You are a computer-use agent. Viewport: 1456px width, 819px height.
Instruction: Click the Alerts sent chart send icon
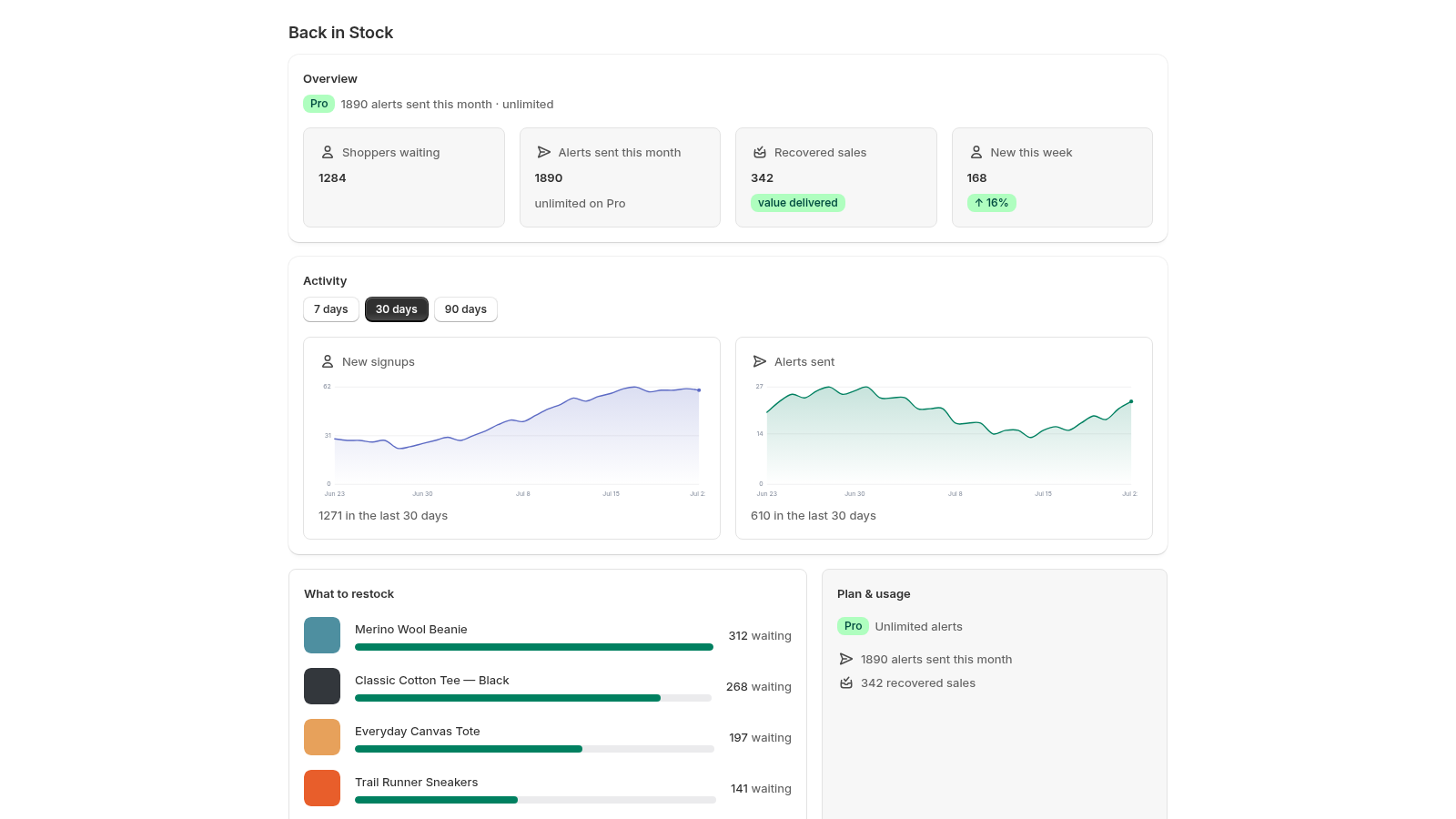(x=760, y=361)
